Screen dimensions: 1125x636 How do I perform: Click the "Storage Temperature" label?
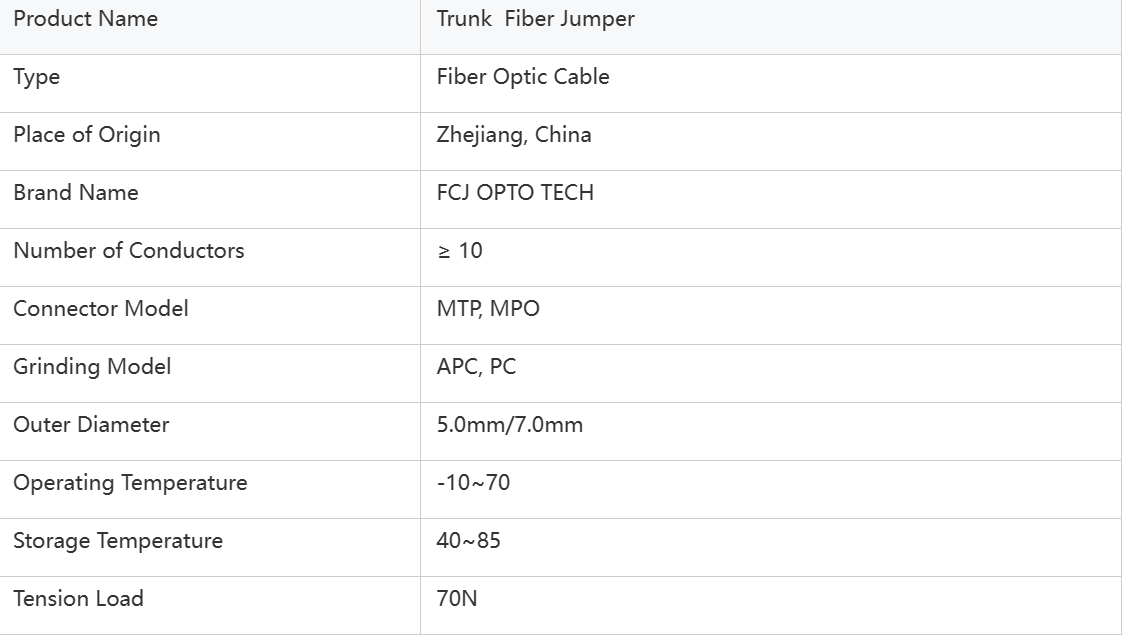(x=118, y=541)
